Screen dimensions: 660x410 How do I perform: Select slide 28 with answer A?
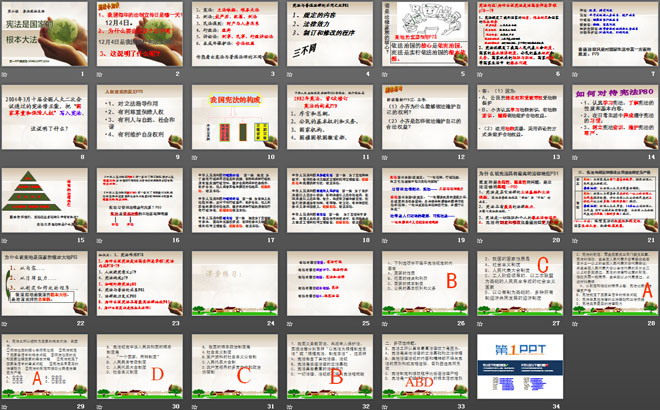point(615,283)
